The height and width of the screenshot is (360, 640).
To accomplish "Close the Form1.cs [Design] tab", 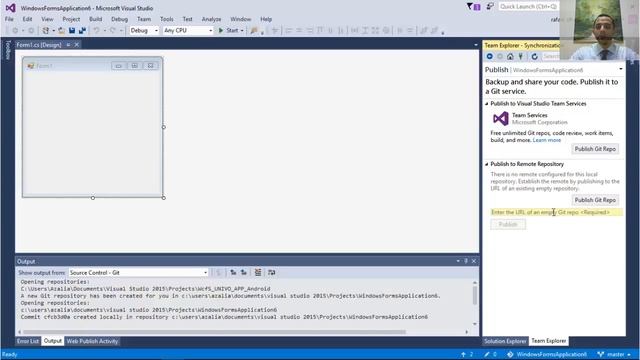I will click(x=76, y=45).
